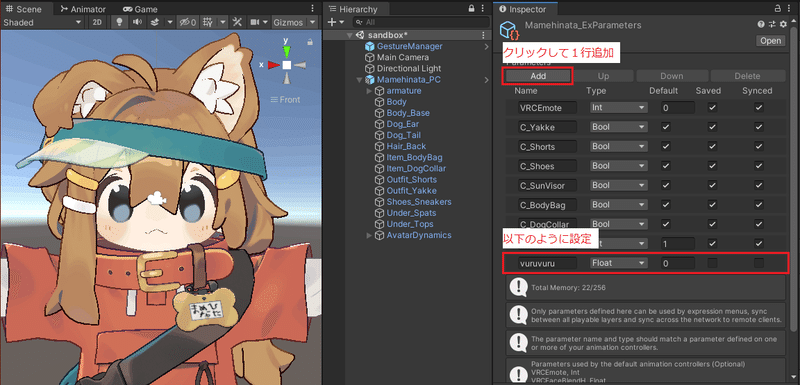Image resolution: width=800 pixels, height=385 pixels.
Task: Click Hierarchy search field
Action: (x=421, y=22)
